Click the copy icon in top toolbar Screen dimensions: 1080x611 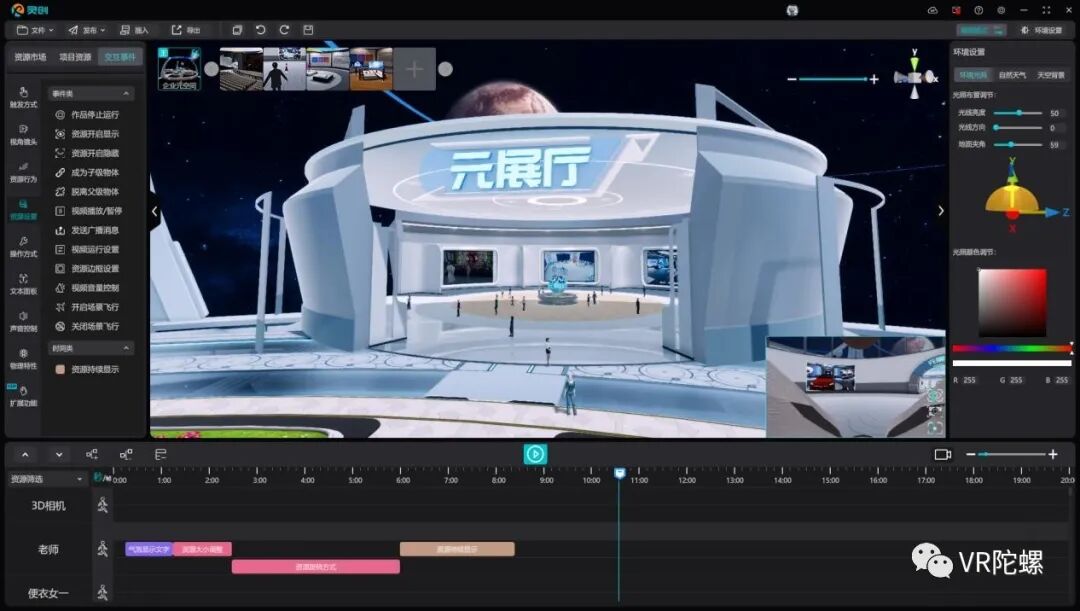point(237,30)
